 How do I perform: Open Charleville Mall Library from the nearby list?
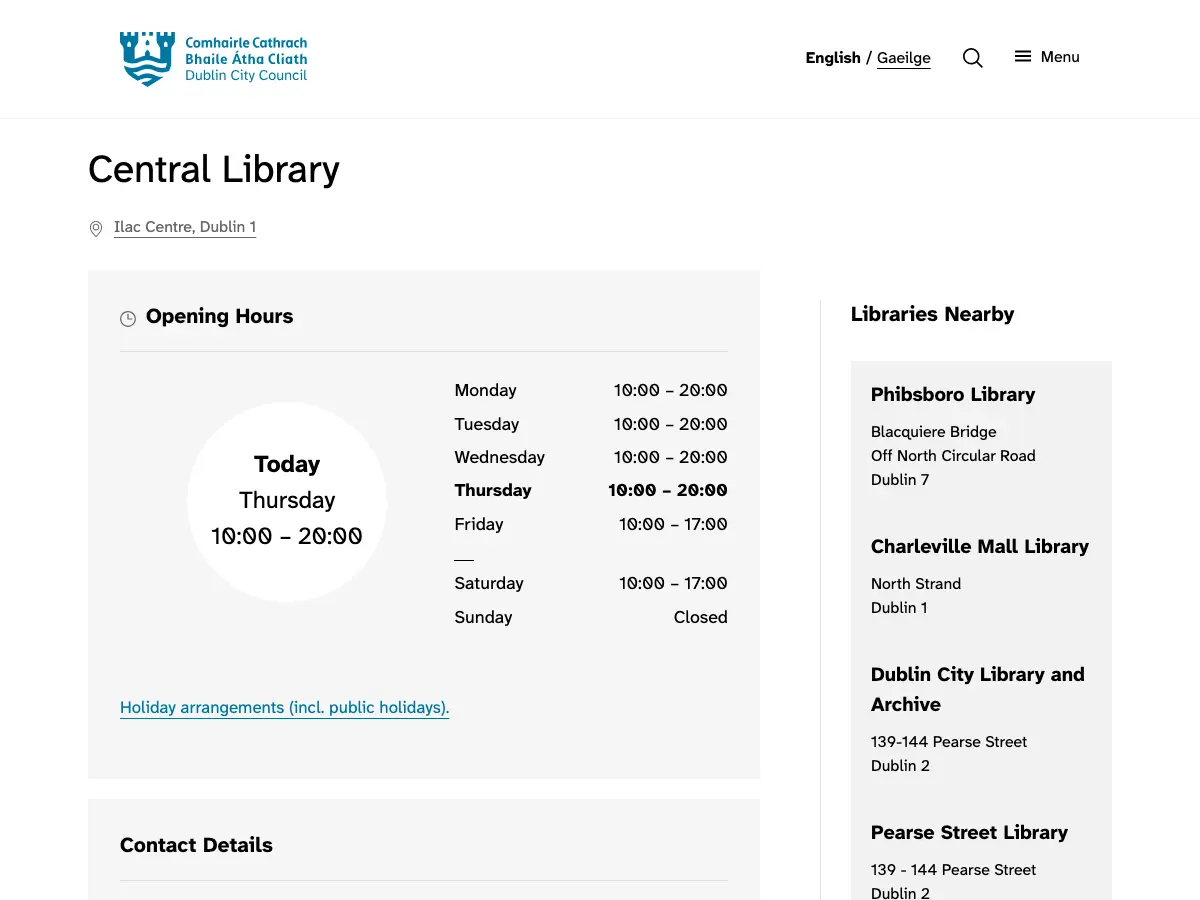coord(980,546)
